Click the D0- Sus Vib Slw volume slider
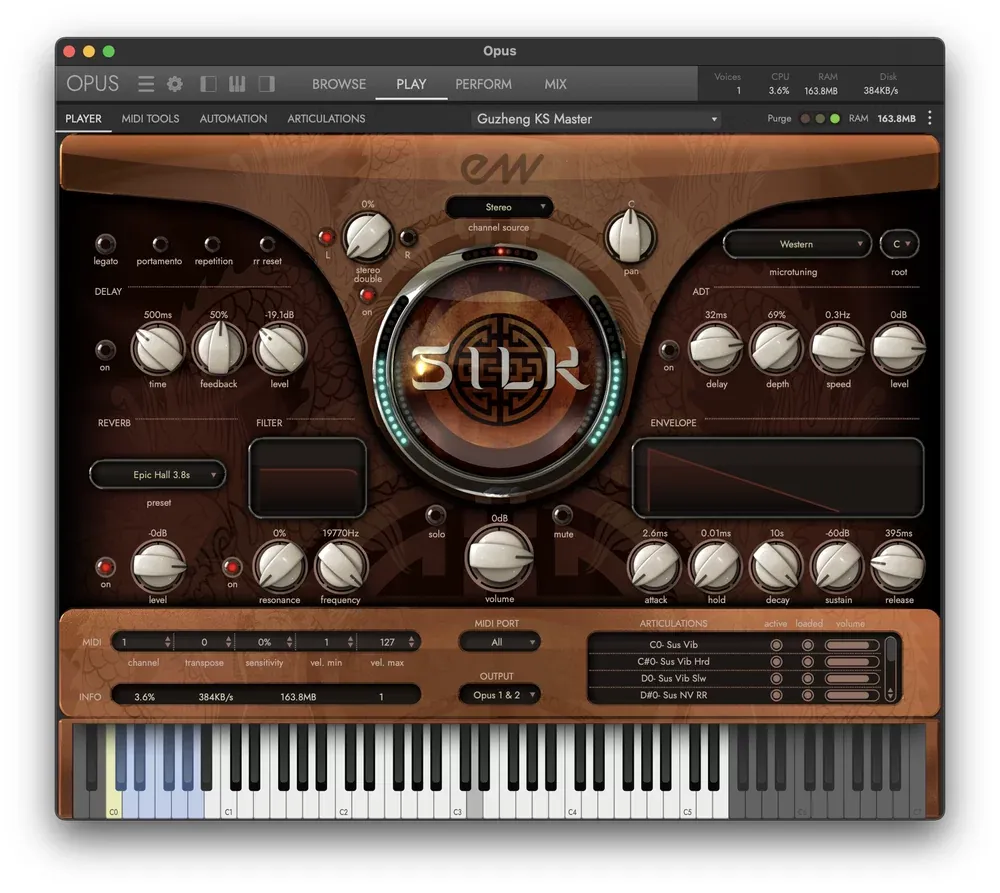Image resolution: width=1000 pixels, height=893 pixels. click(x=852, y=679)
